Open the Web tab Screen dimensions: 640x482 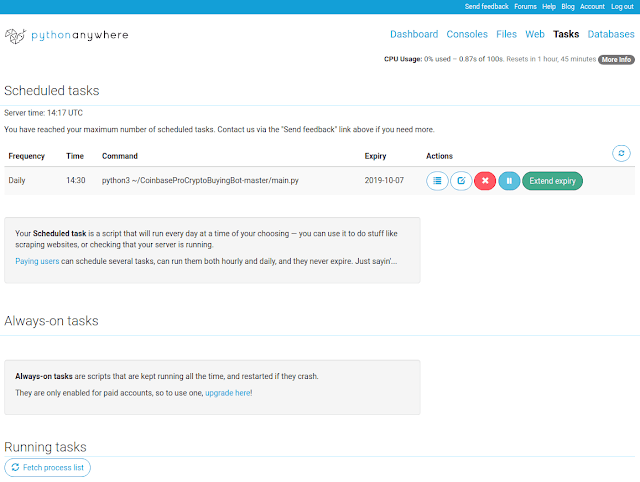click(x=535, y=34)
